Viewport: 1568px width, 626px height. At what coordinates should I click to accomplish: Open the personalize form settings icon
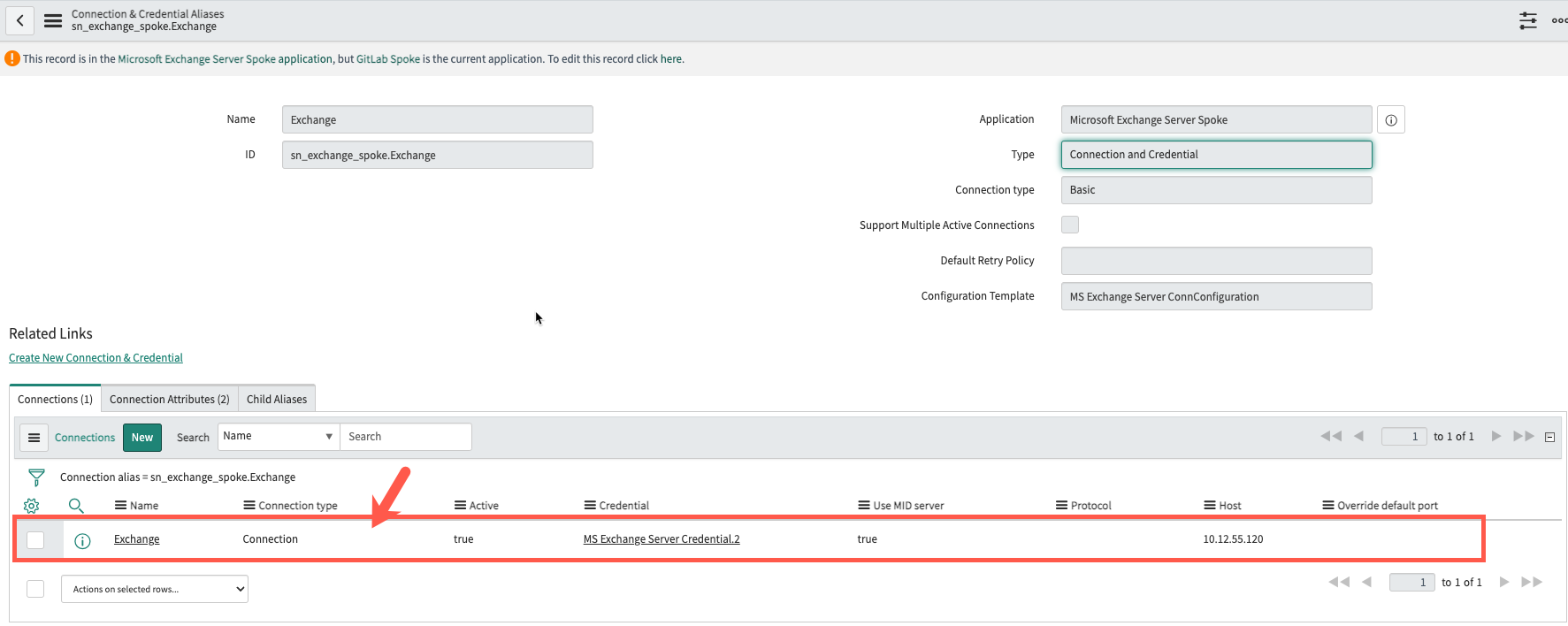(1528, 20)
